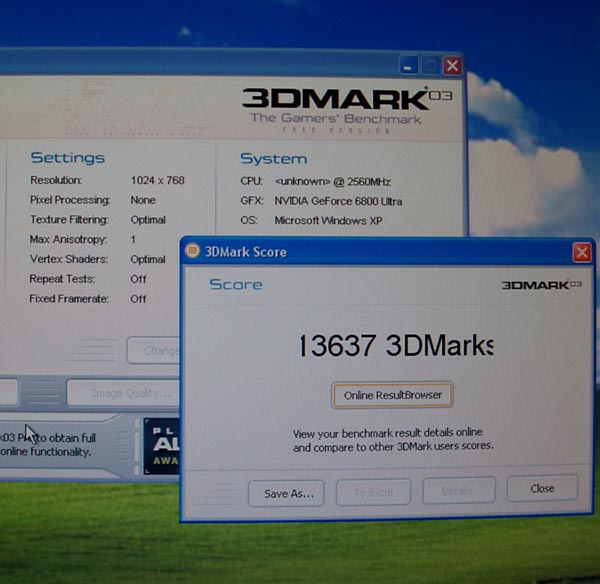The image size is (600, 584).
Task: Click the OS value Microsoft Windows XP
Action: [x=328, y=221]
